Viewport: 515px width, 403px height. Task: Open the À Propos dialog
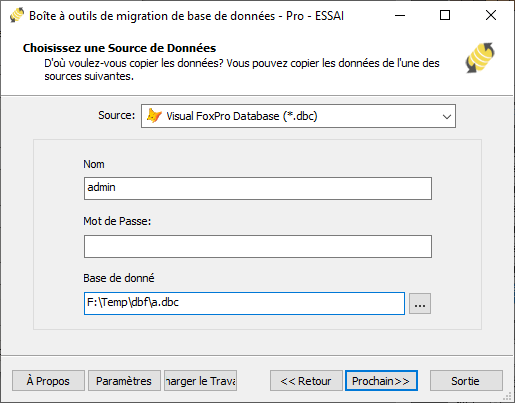(48, 381)
